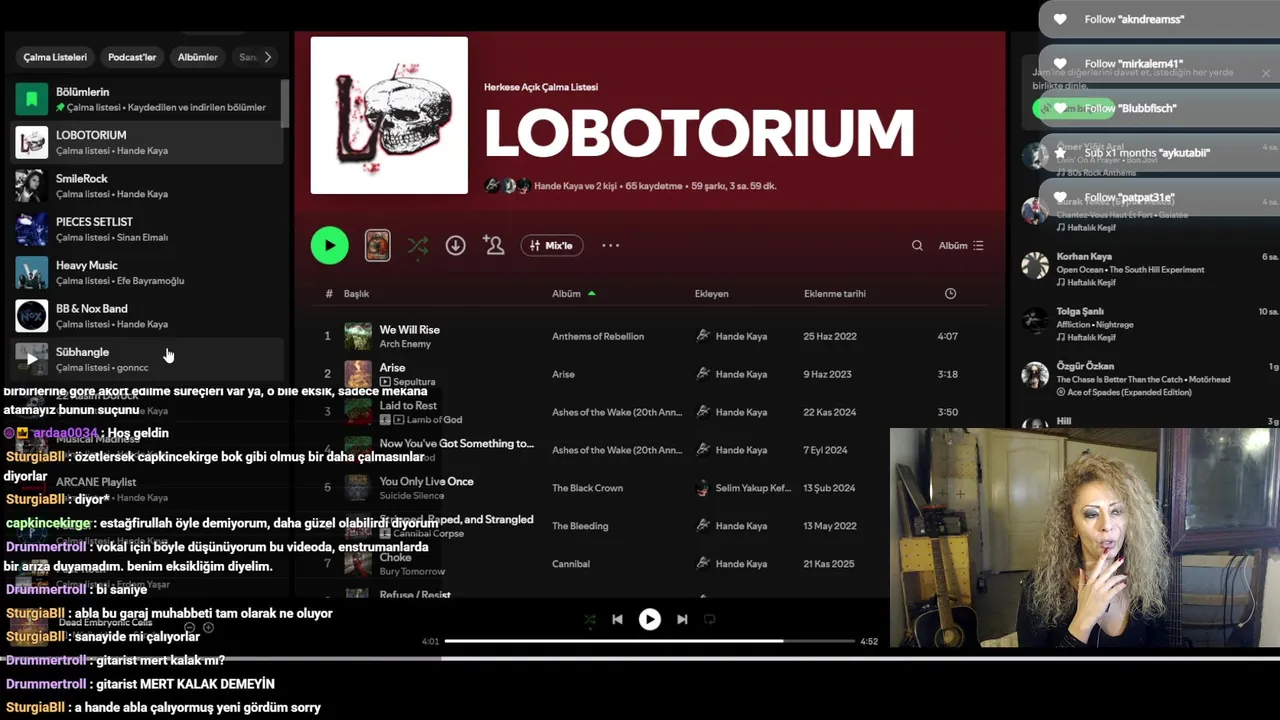Click Hande Kaya adder on We Will Rise row
The height and width of the screenshot is (720, 1280).
pos(741,336)
